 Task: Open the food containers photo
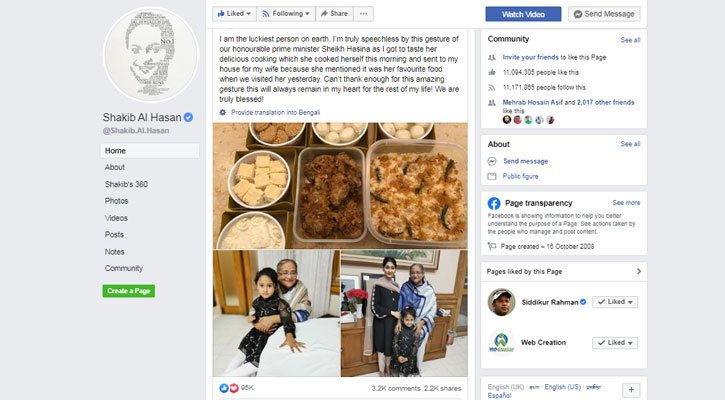pyautogui.click(x=339, y=184)
